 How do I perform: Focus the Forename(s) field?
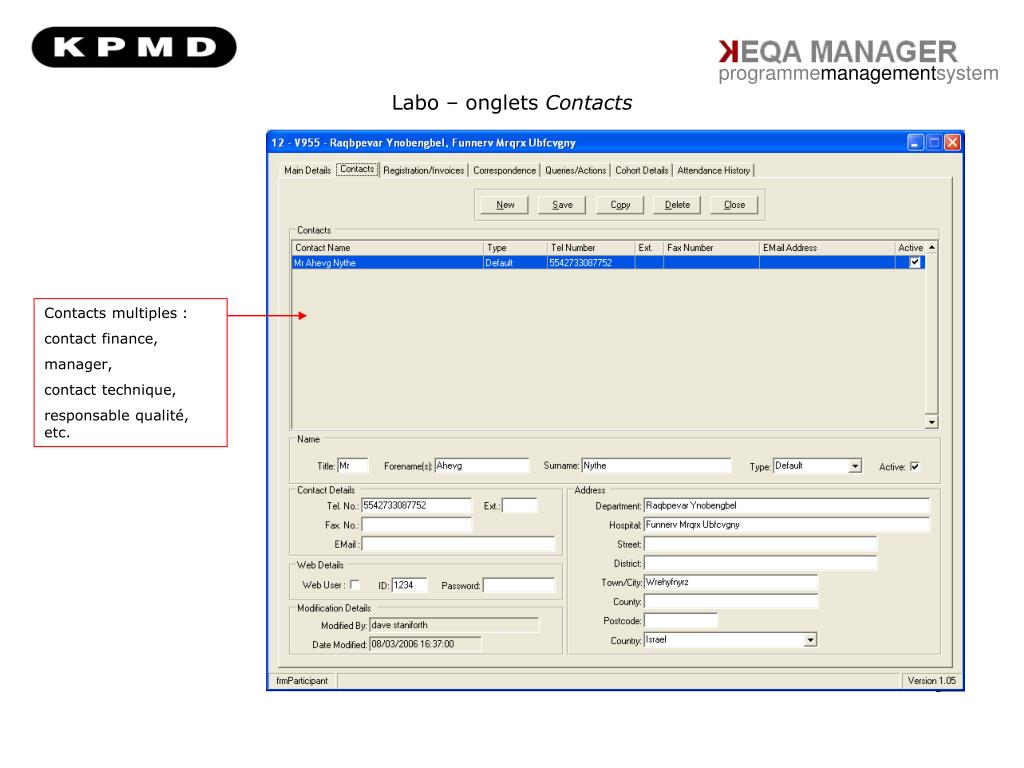tap(482, 466)
